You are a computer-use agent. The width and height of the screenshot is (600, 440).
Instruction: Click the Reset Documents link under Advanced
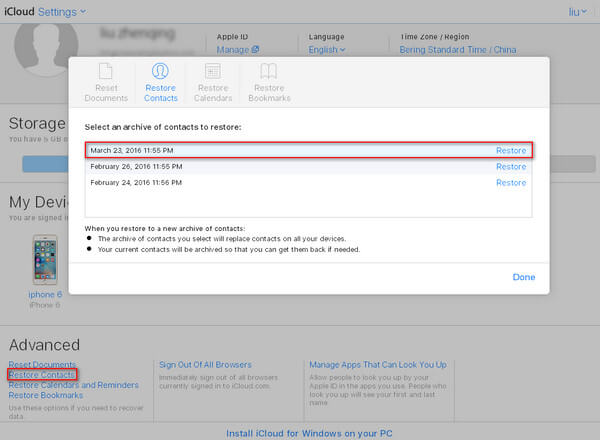[42, 364]
